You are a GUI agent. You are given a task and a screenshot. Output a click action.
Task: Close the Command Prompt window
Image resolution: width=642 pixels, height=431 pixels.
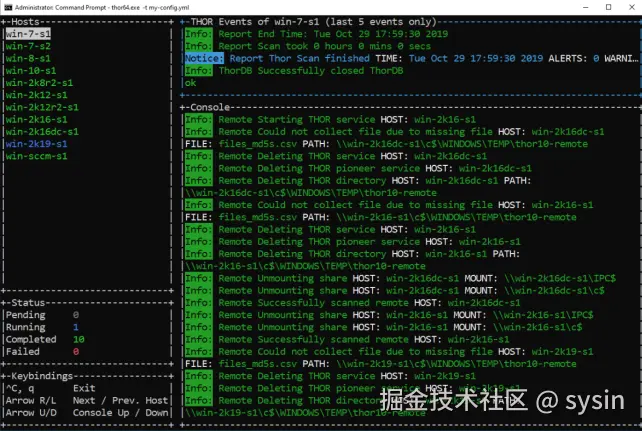632,7
